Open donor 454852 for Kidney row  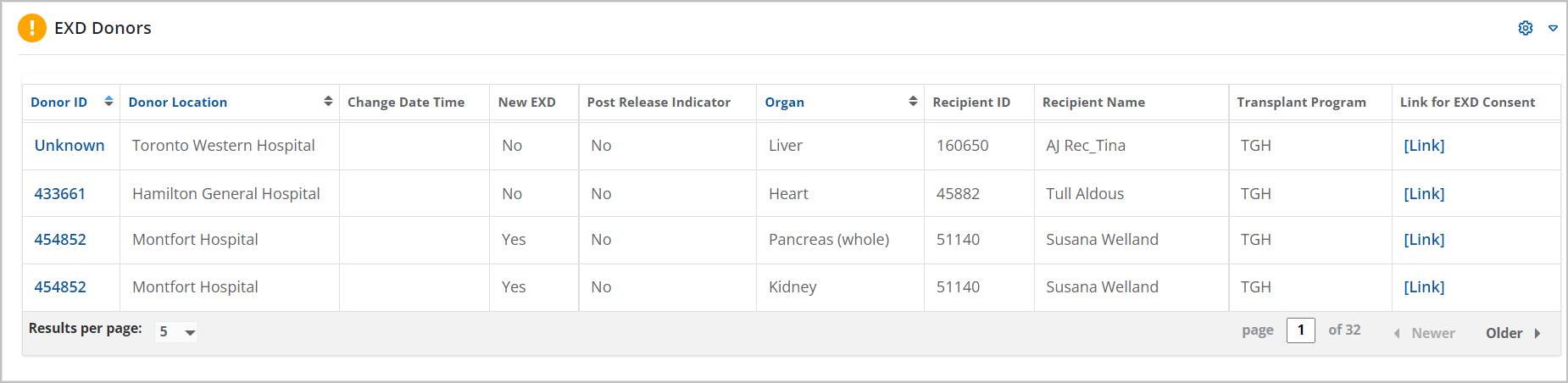[x=60, y=287]
